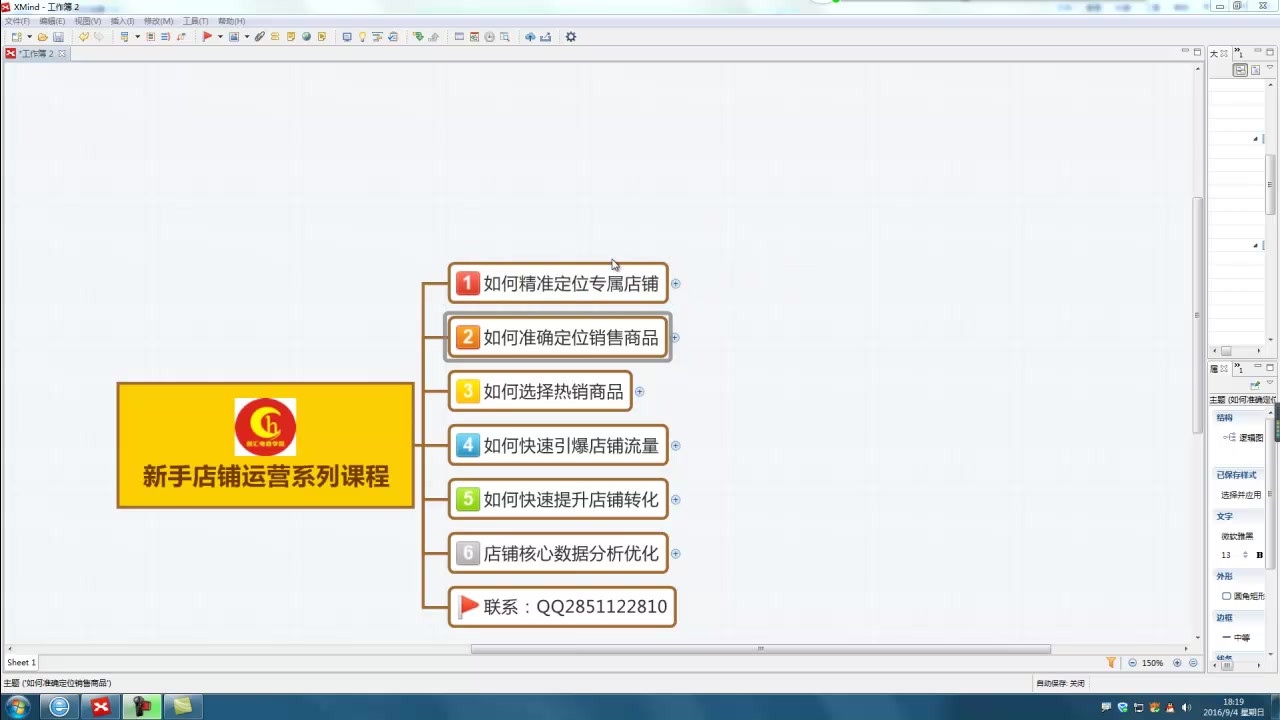Viewport: 1280px width, 720px height.
Task: Toggle the 圆角矩形 shape checkbox in the right panel
Action: click(1226, 596)
